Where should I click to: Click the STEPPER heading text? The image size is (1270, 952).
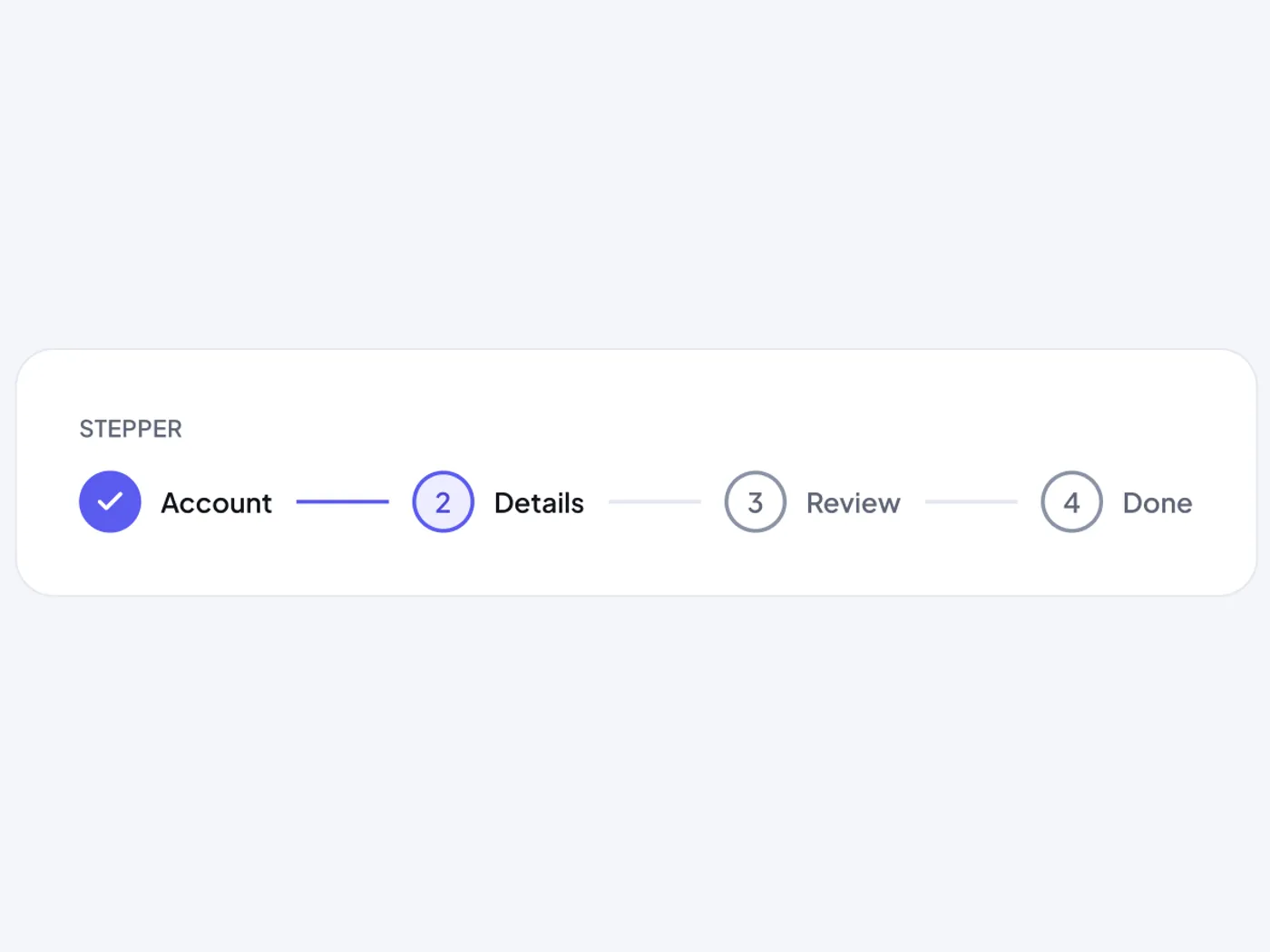131,429
